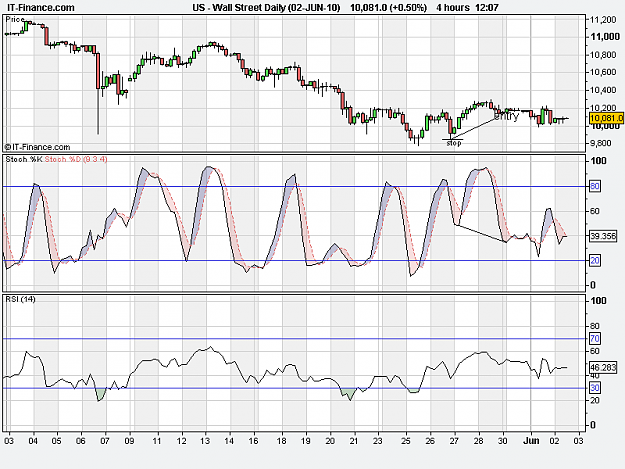Select the 'entry' annotation on the price chart
625x469 pixels.
tap(506, 116)
